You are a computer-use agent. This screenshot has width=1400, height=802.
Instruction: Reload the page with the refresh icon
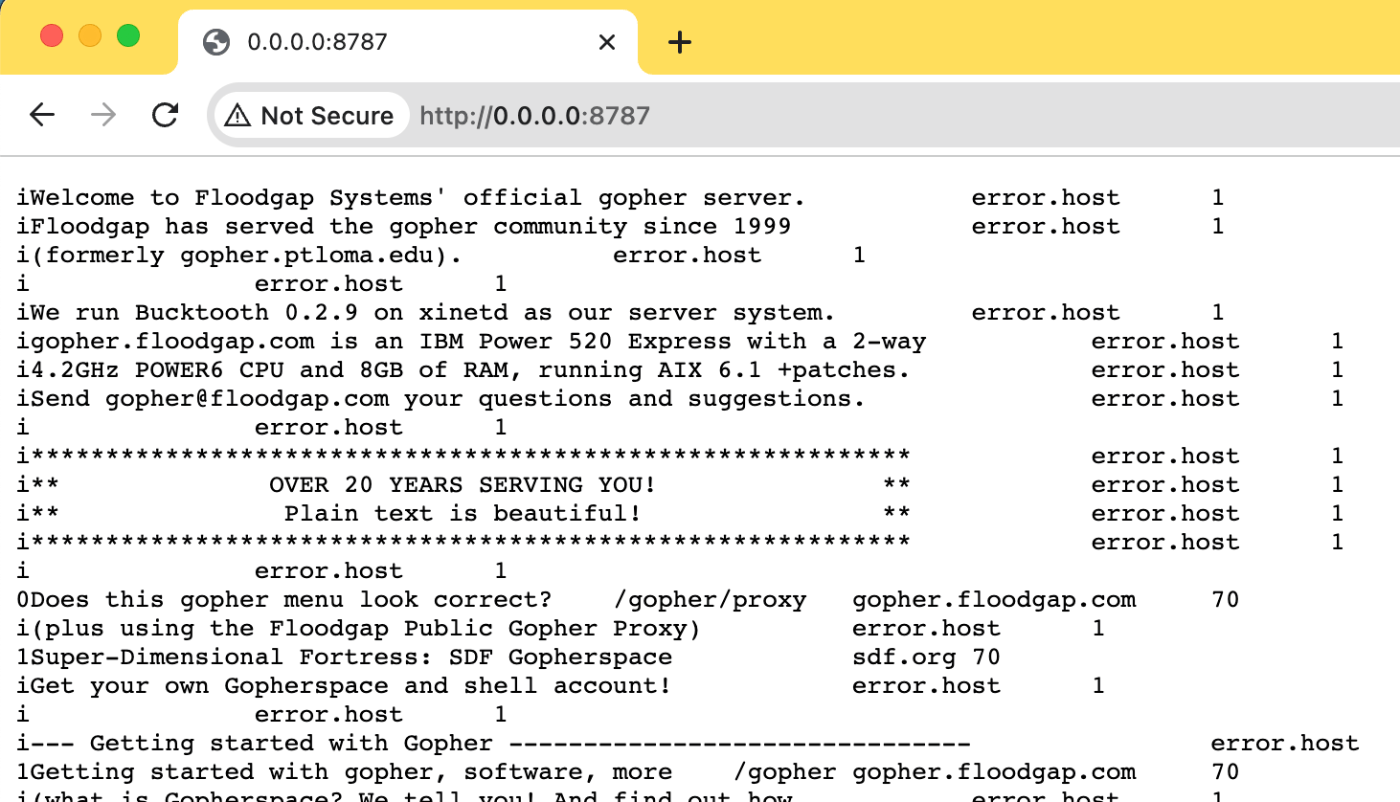click(165, 115)
